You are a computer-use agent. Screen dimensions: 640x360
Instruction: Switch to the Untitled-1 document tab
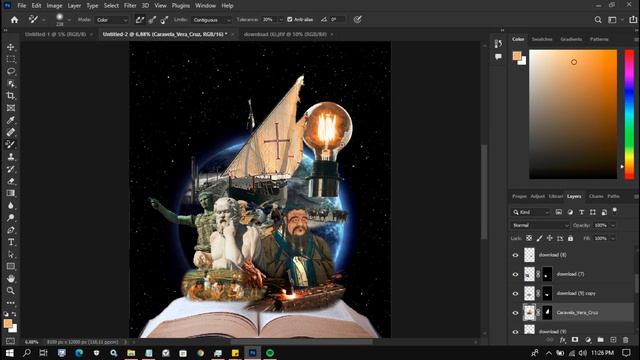[56, 34]
